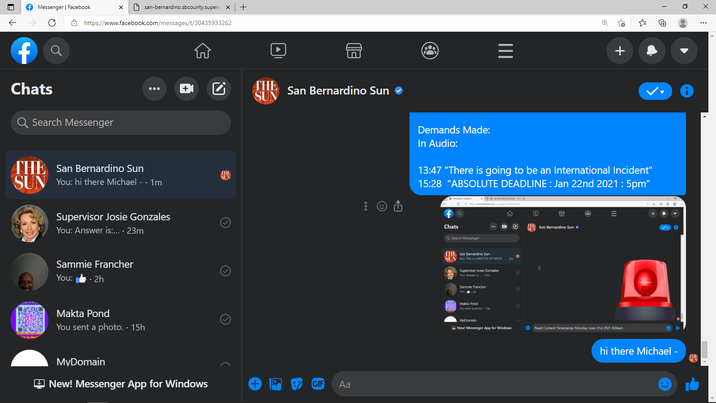Open Chats options three-dot menu
The width and height of the screenshot is (716, 403).
pyautogui.click(x=154, y=89)
